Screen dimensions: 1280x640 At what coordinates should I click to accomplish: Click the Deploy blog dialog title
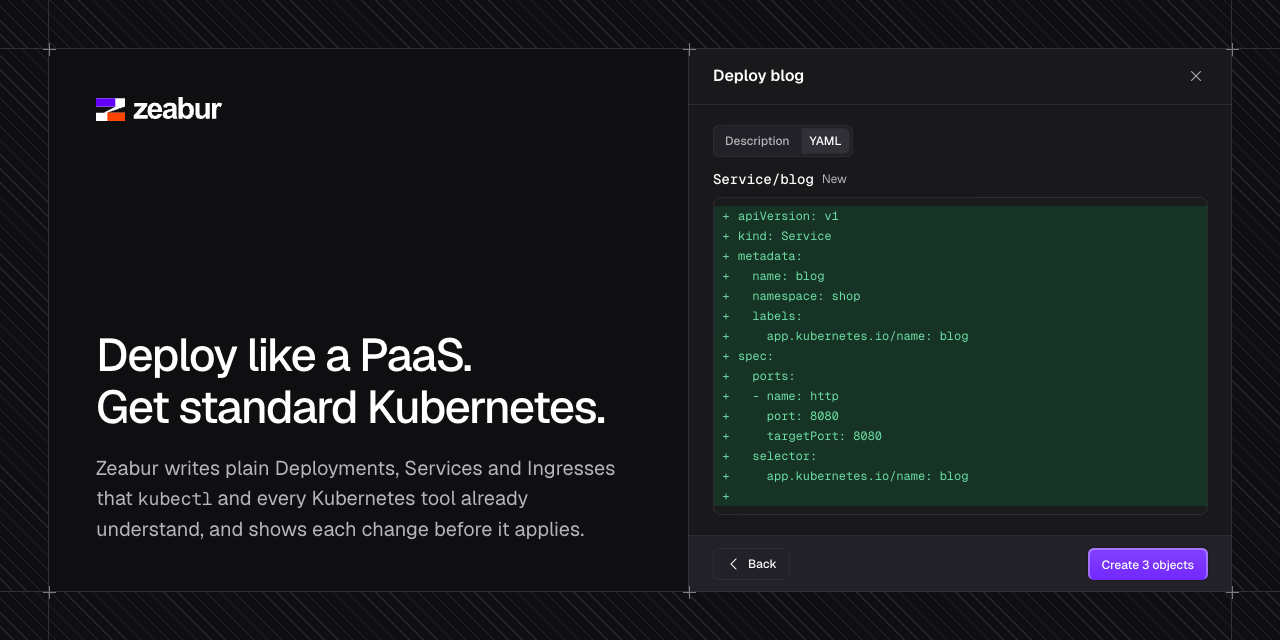tap(758, 76)
